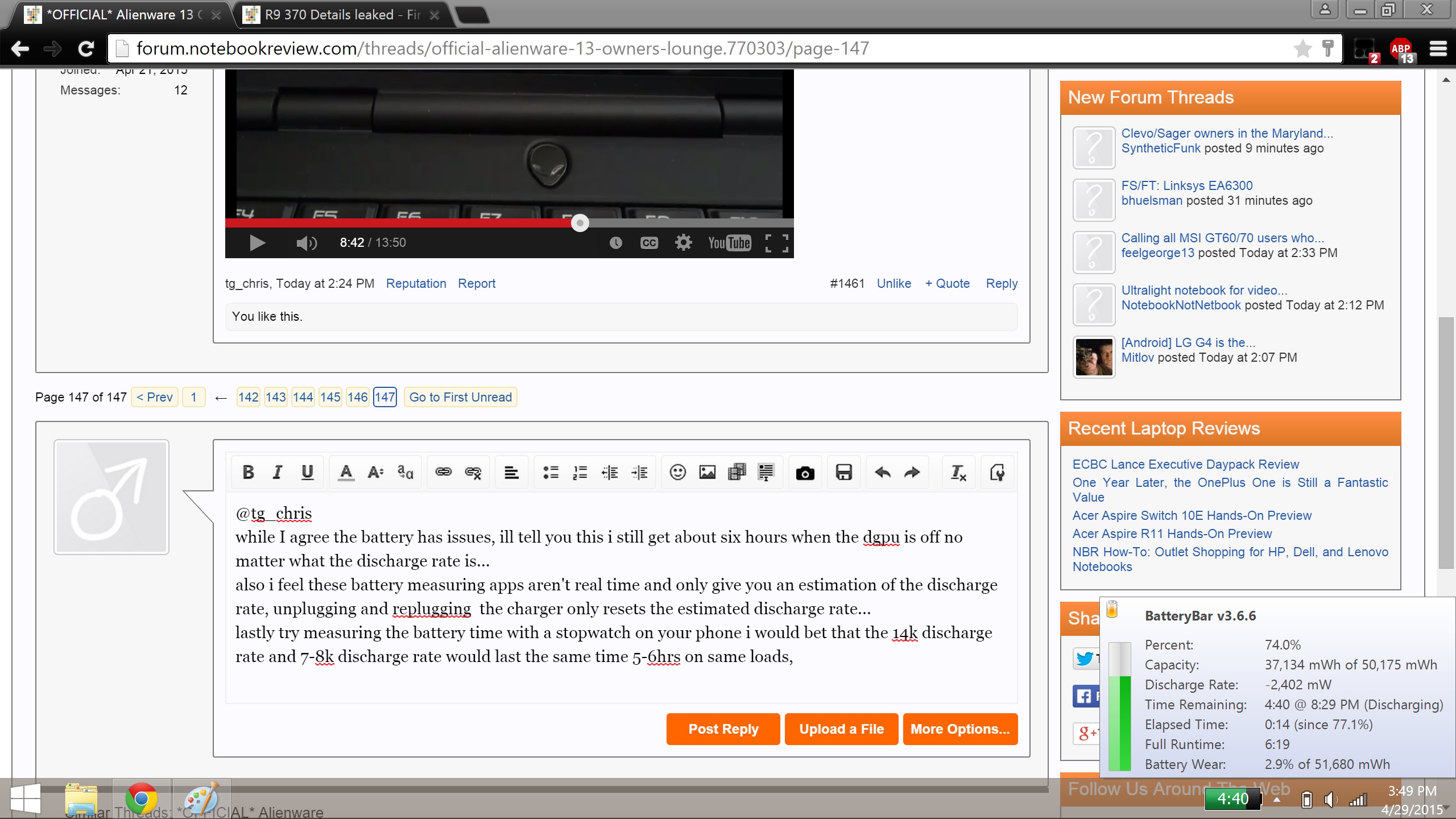Mute the YouTube video volume
This screenshot has width=1456, height=819.
(307, 243)
